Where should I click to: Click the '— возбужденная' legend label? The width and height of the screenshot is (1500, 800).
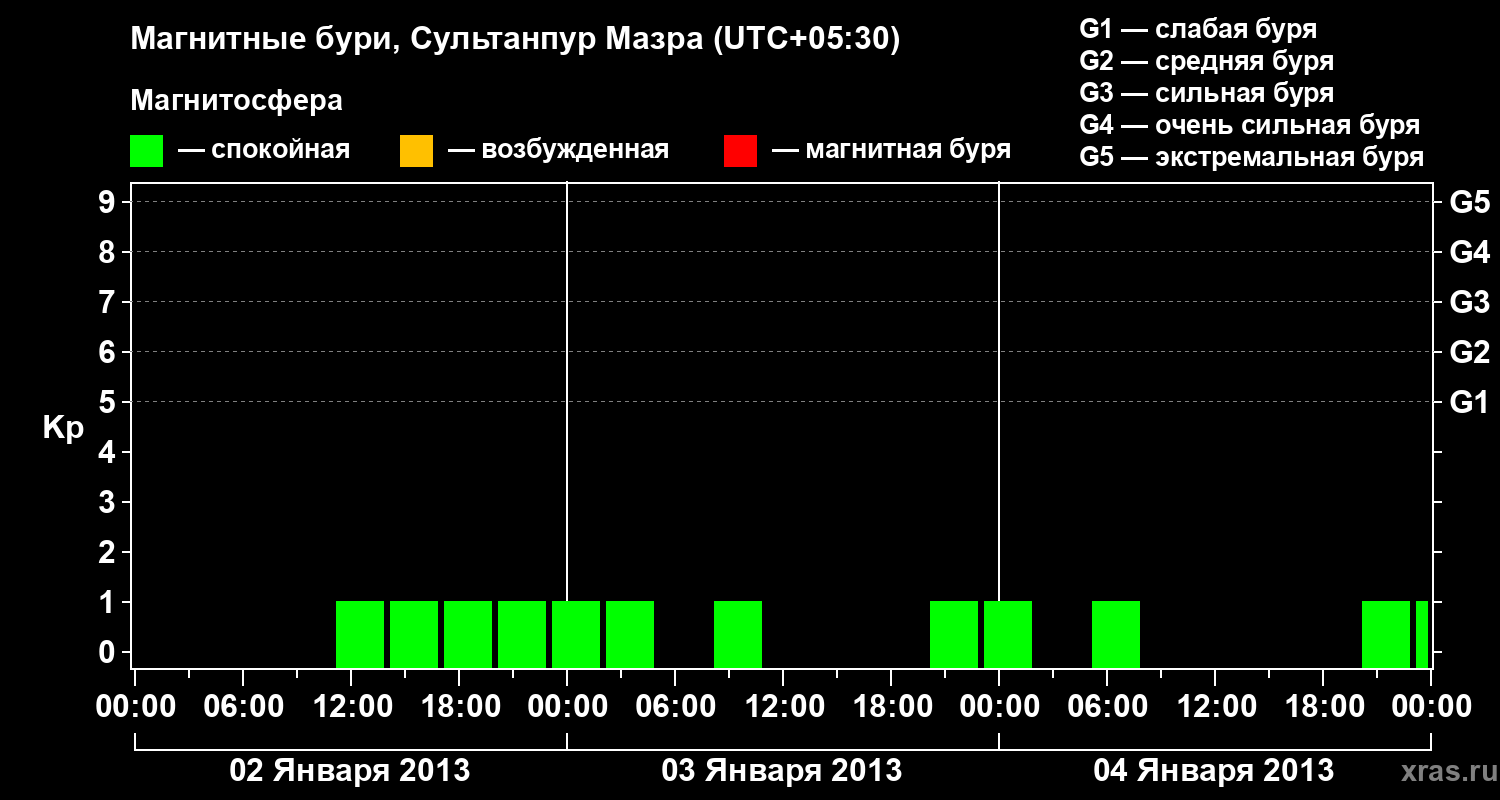pos(558,151)
